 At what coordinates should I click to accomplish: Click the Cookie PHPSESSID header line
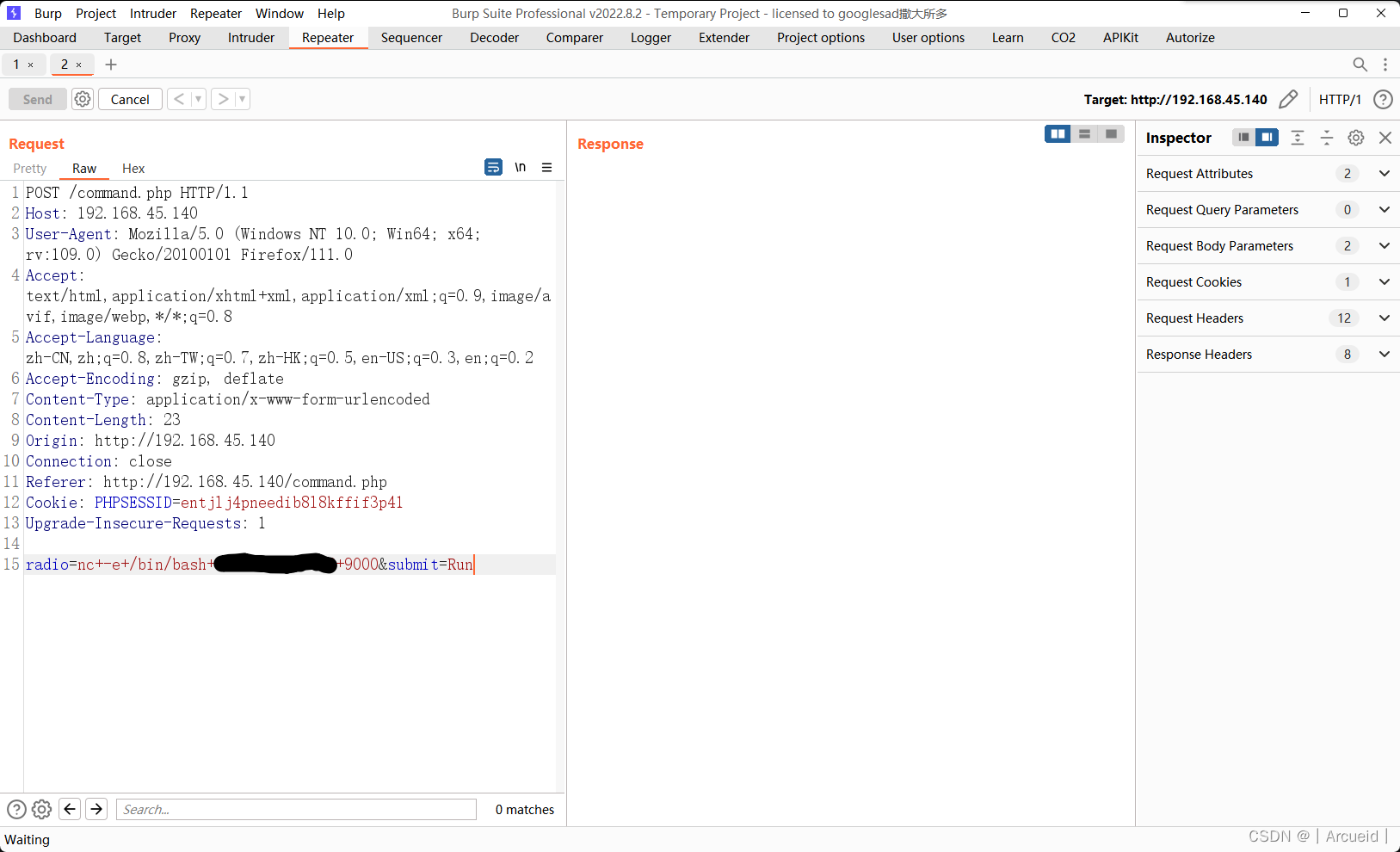(214, 503)
